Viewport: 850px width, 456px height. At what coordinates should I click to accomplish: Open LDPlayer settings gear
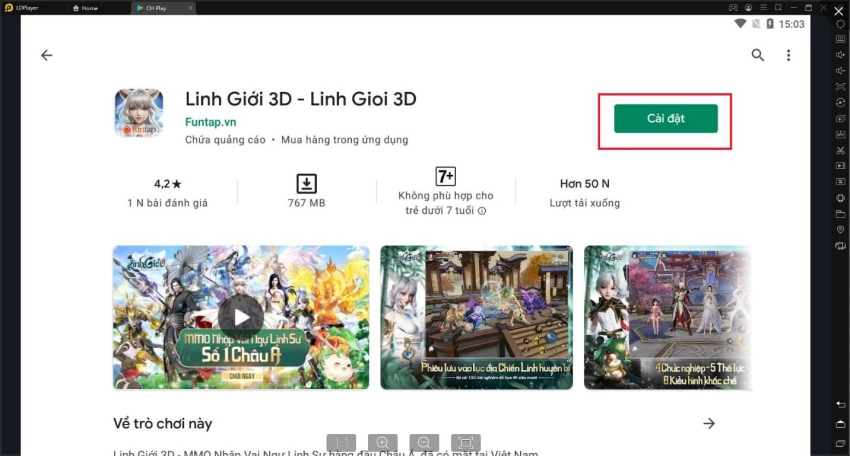(840, 24)
